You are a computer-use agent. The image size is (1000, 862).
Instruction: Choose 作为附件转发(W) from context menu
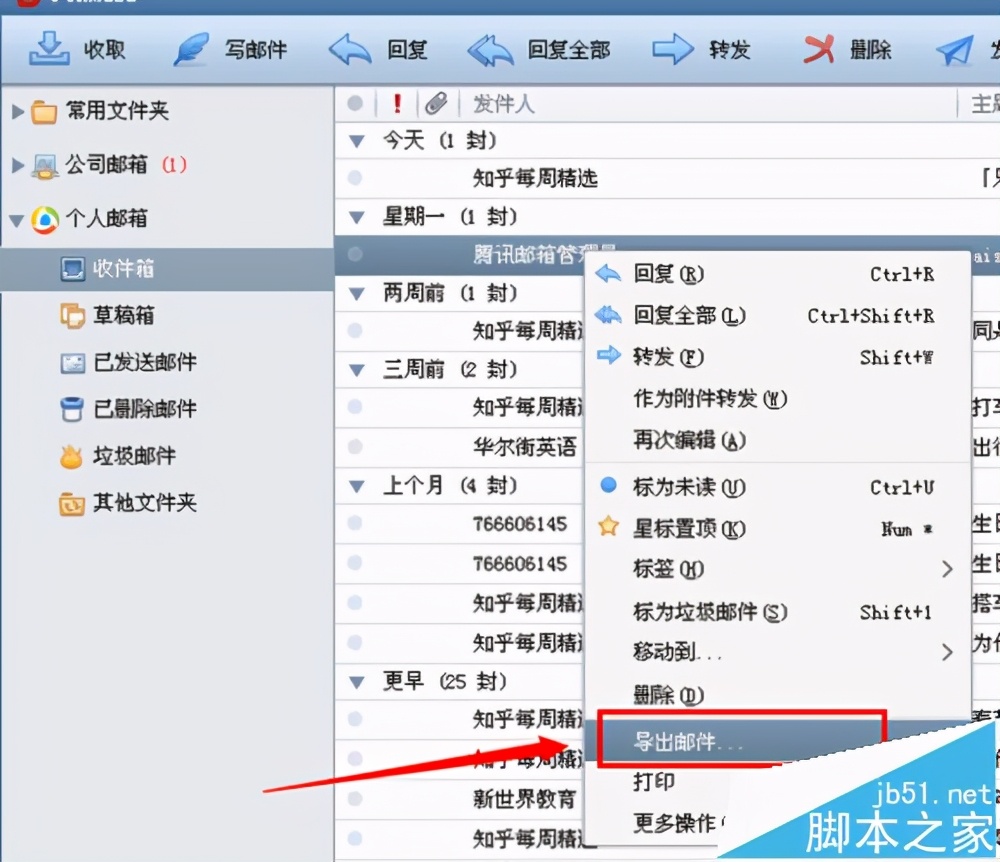[x=778, y=398]
